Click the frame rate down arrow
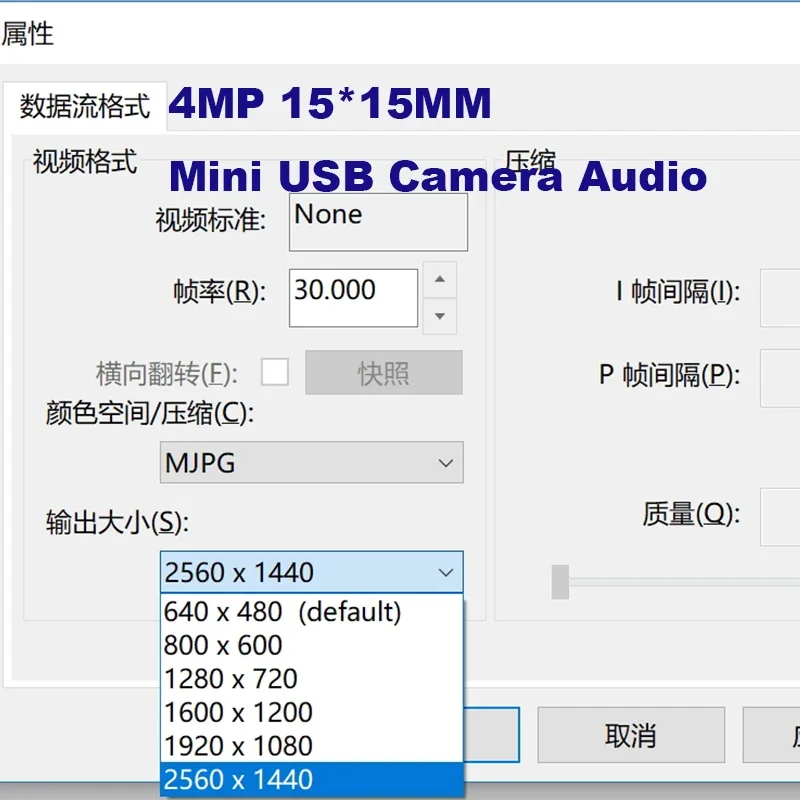The height and width of the screenshot is (800, 800). point(440,316)
